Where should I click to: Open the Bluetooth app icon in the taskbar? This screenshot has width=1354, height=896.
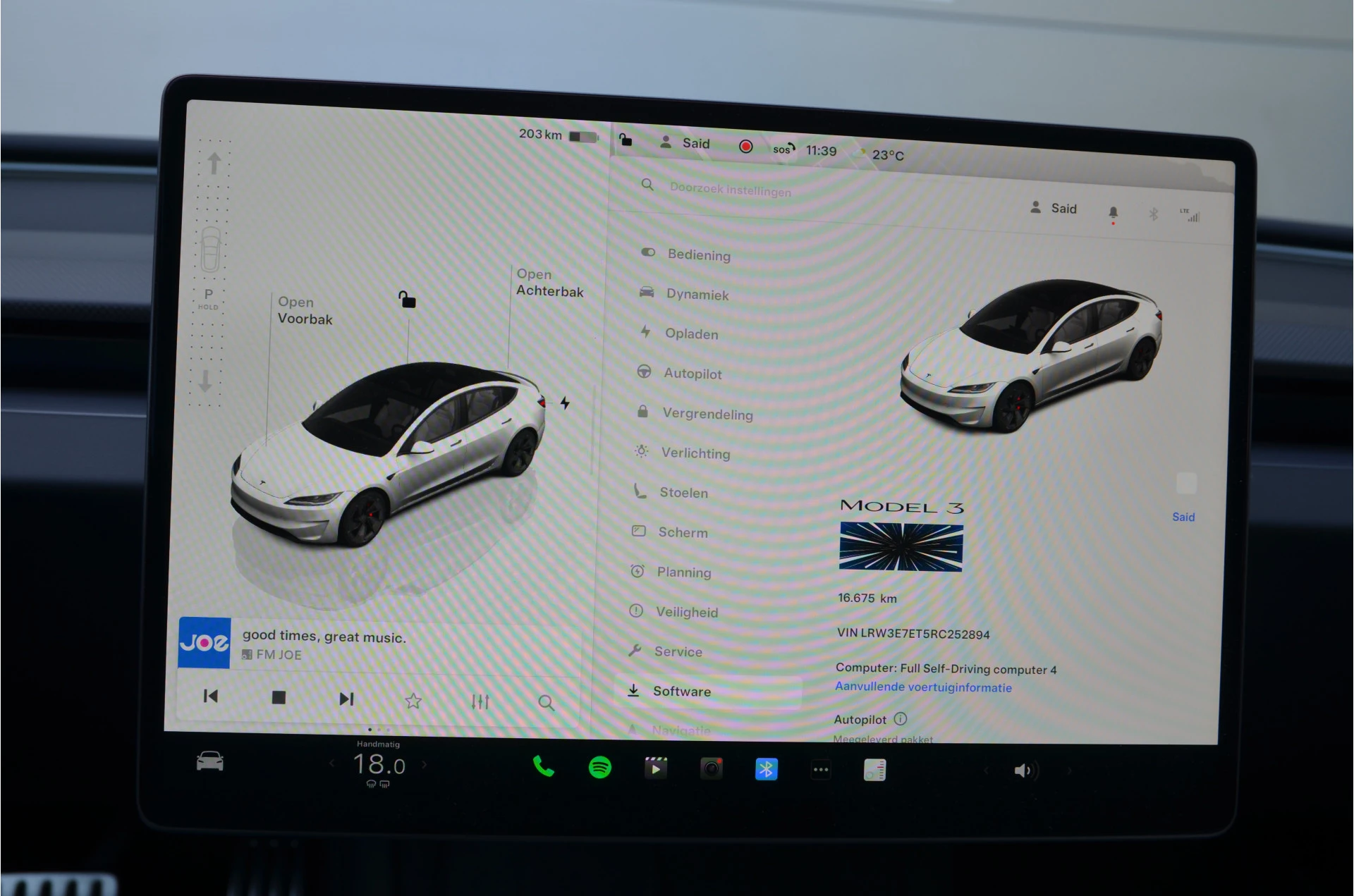tap(766, 769)
